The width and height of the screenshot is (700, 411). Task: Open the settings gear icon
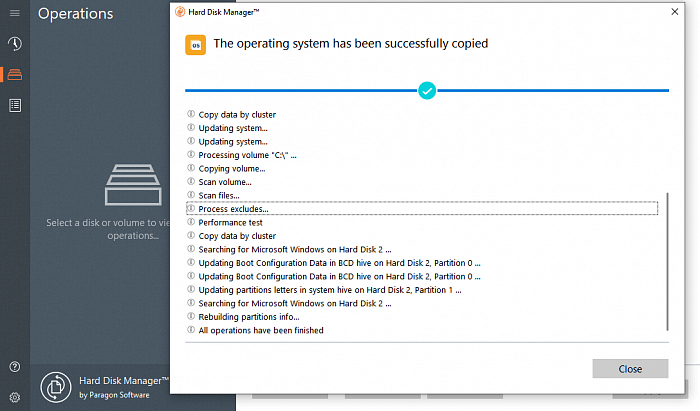coord(15,397)
